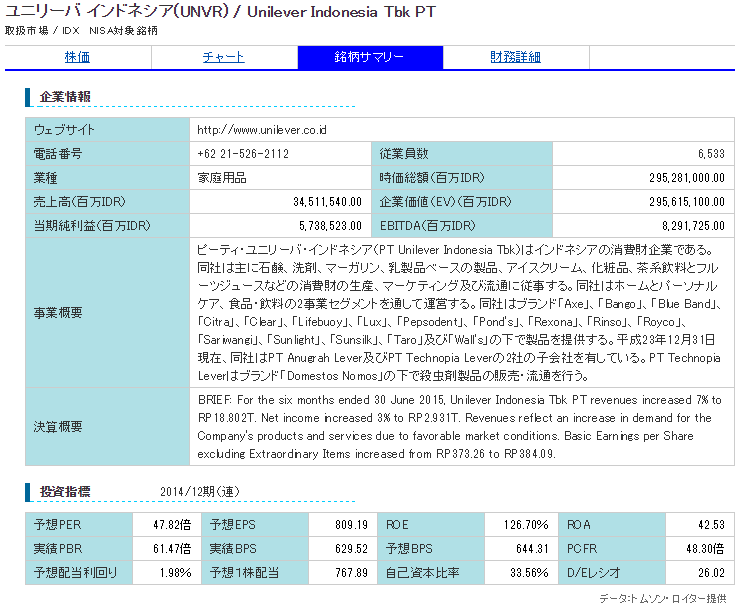The width and height of the screenshot is (736, 610).
Task: Click the PCFR value 48.30倍
Action: [705, 549]
